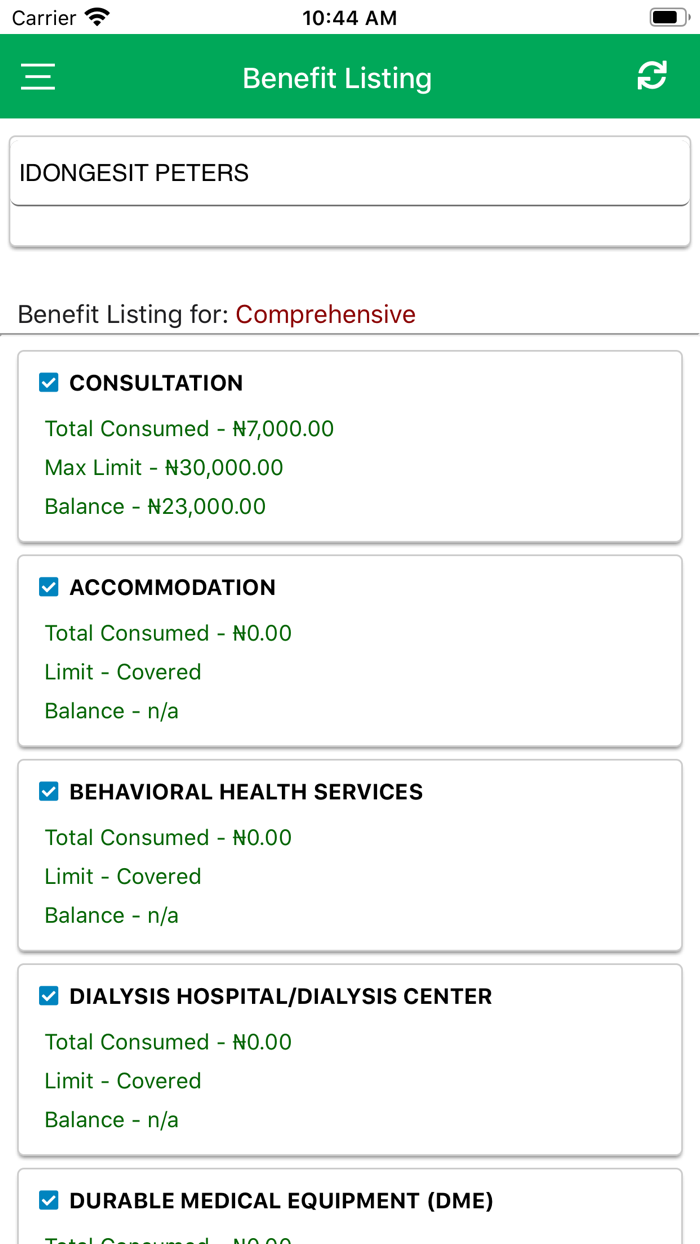
Task: Uncheck the ACCOMMODATION benefit
Action: click(x=48, y=586)
